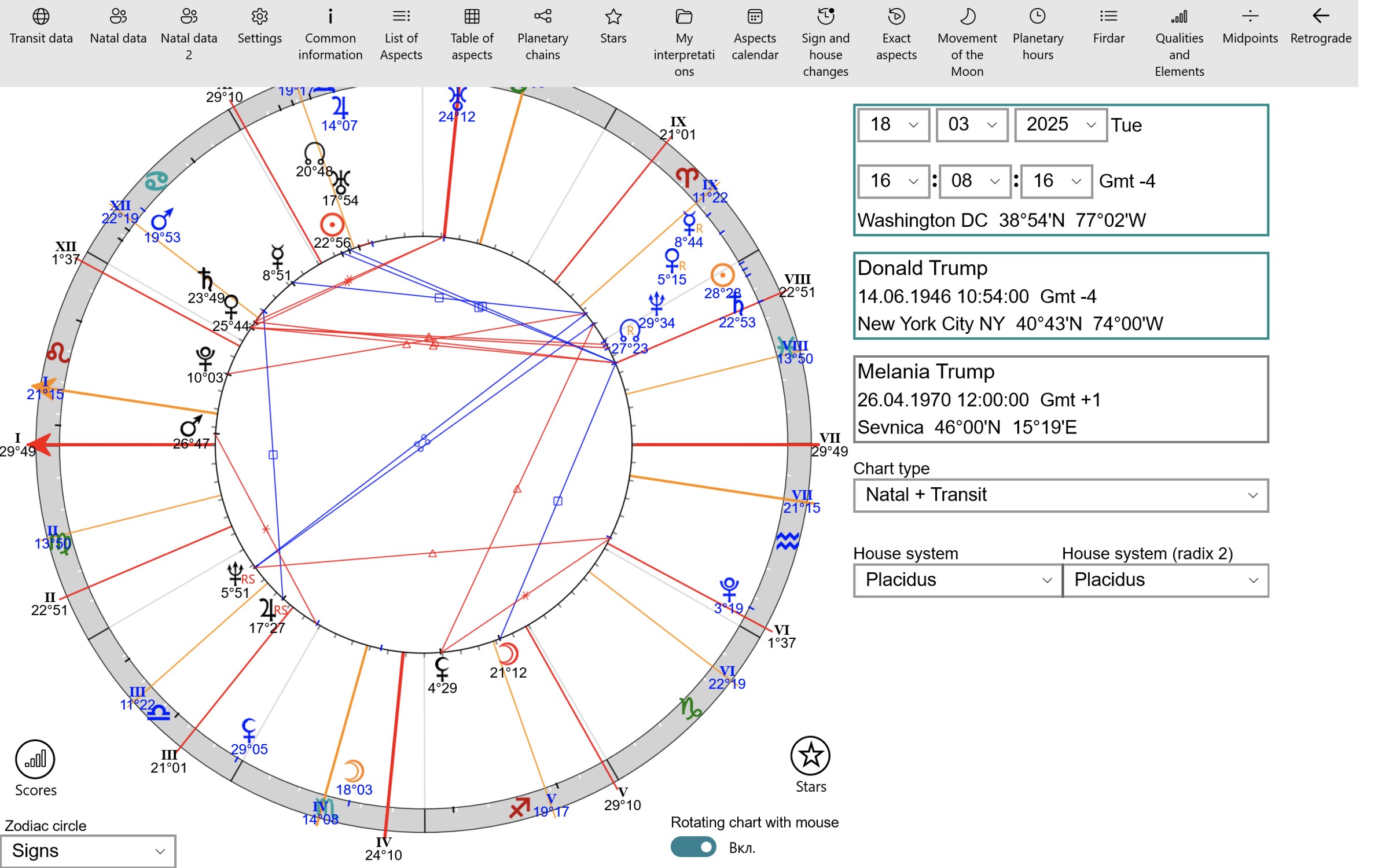Select the Exact aspects tool

click(x=896, y=35)
